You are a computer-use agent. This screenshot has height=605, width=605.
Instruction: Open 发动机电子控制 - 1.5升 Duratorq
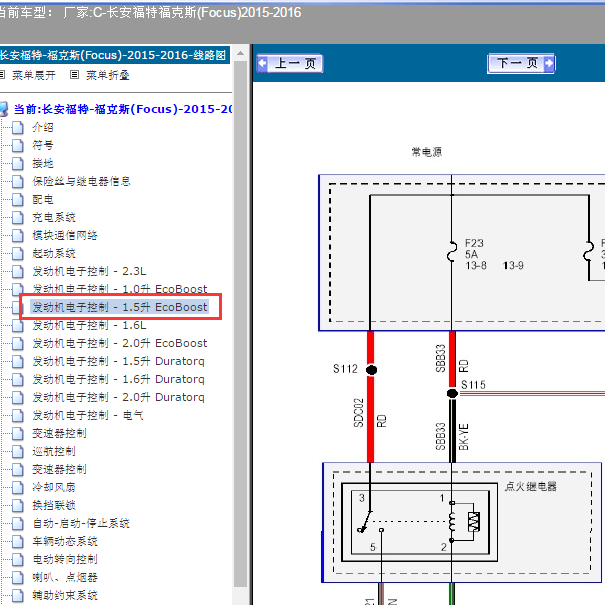118,361
